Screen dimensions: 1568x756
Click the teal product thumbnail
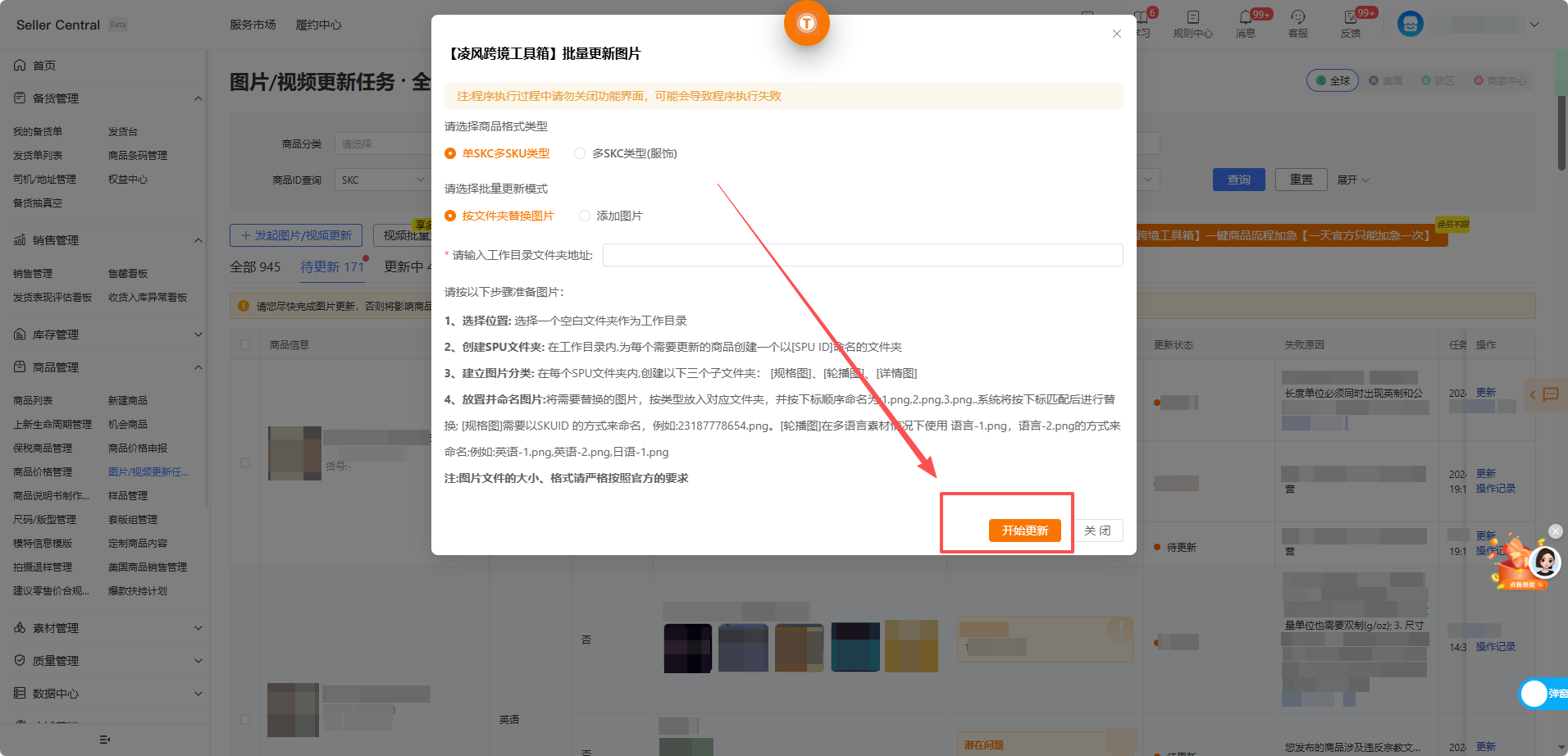855,647
